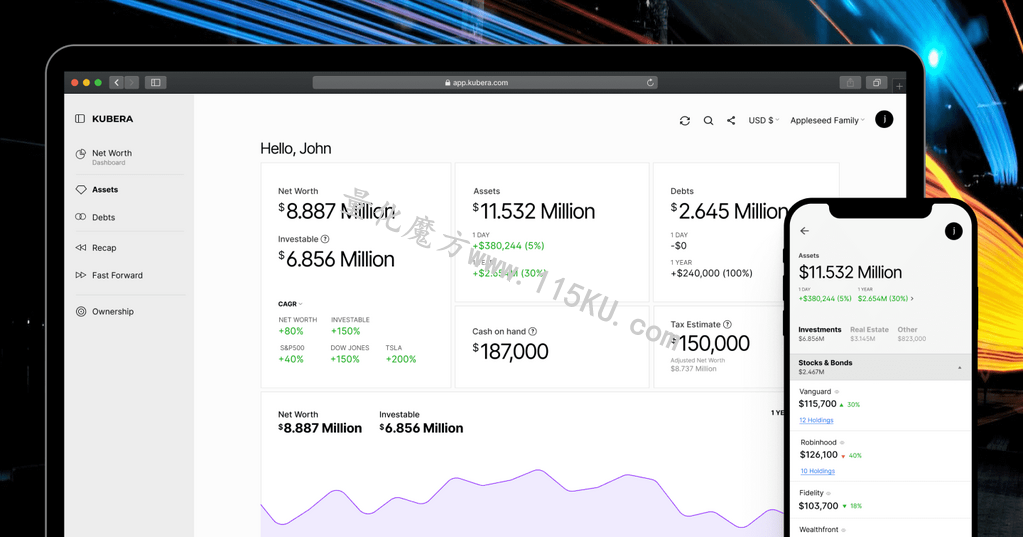Click the Cash on hand help icon
Image resolution: width=1023 pixels, height=537 pixels.
[x=532, y=331]
